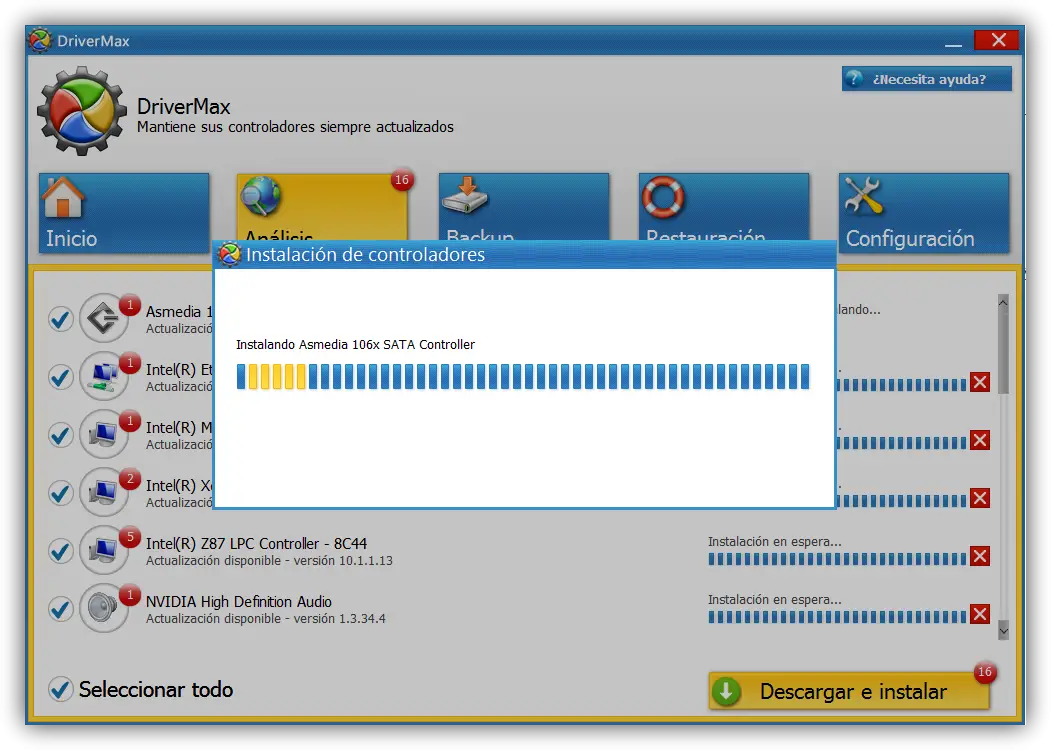Click the Asmedia controller device icon
The image size is (1051, 750).
[103, 318]
